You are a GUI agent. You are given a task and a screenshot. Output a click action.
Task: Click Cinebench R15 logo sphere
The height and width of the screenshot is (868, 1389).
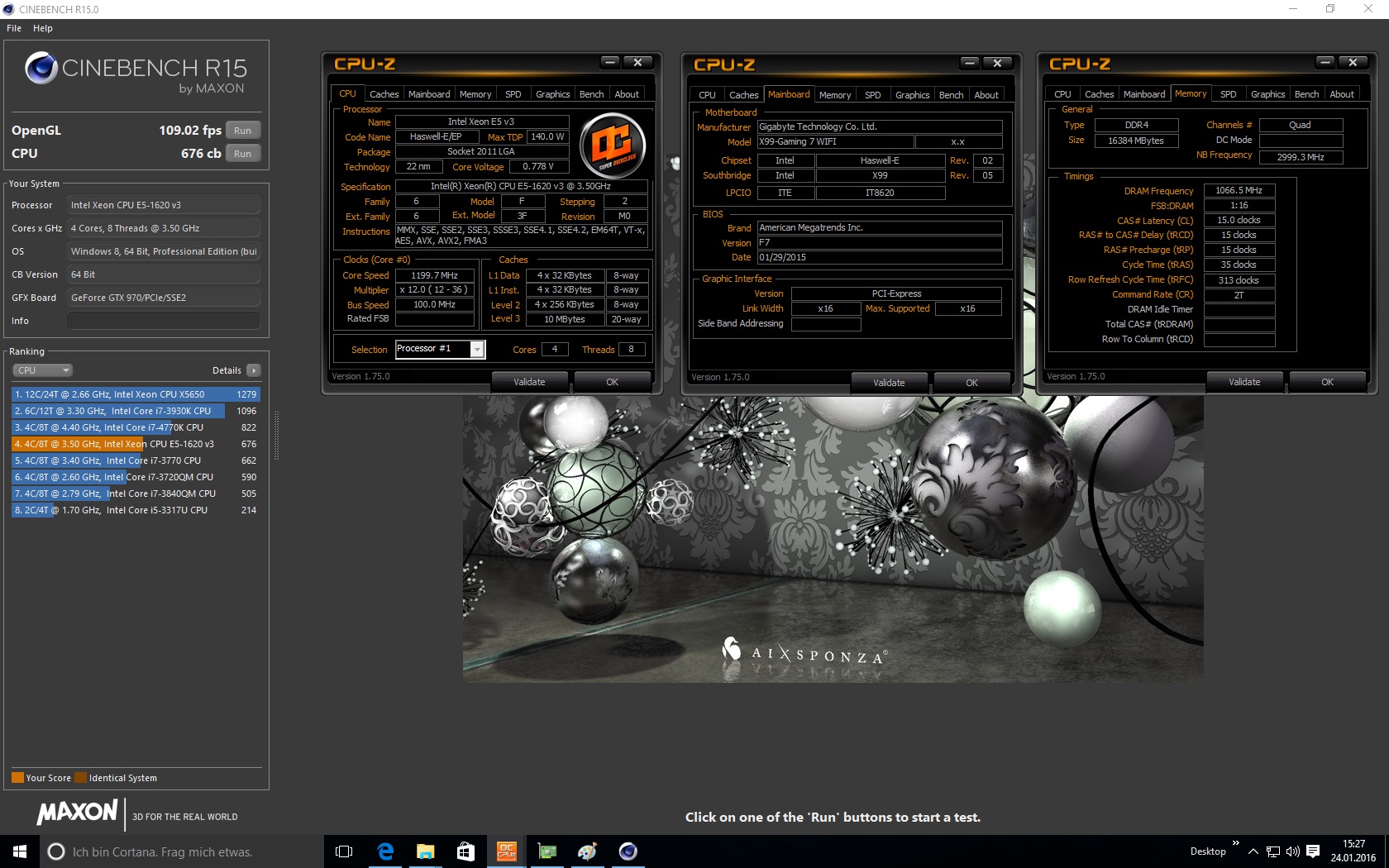(x=41, y=68)
